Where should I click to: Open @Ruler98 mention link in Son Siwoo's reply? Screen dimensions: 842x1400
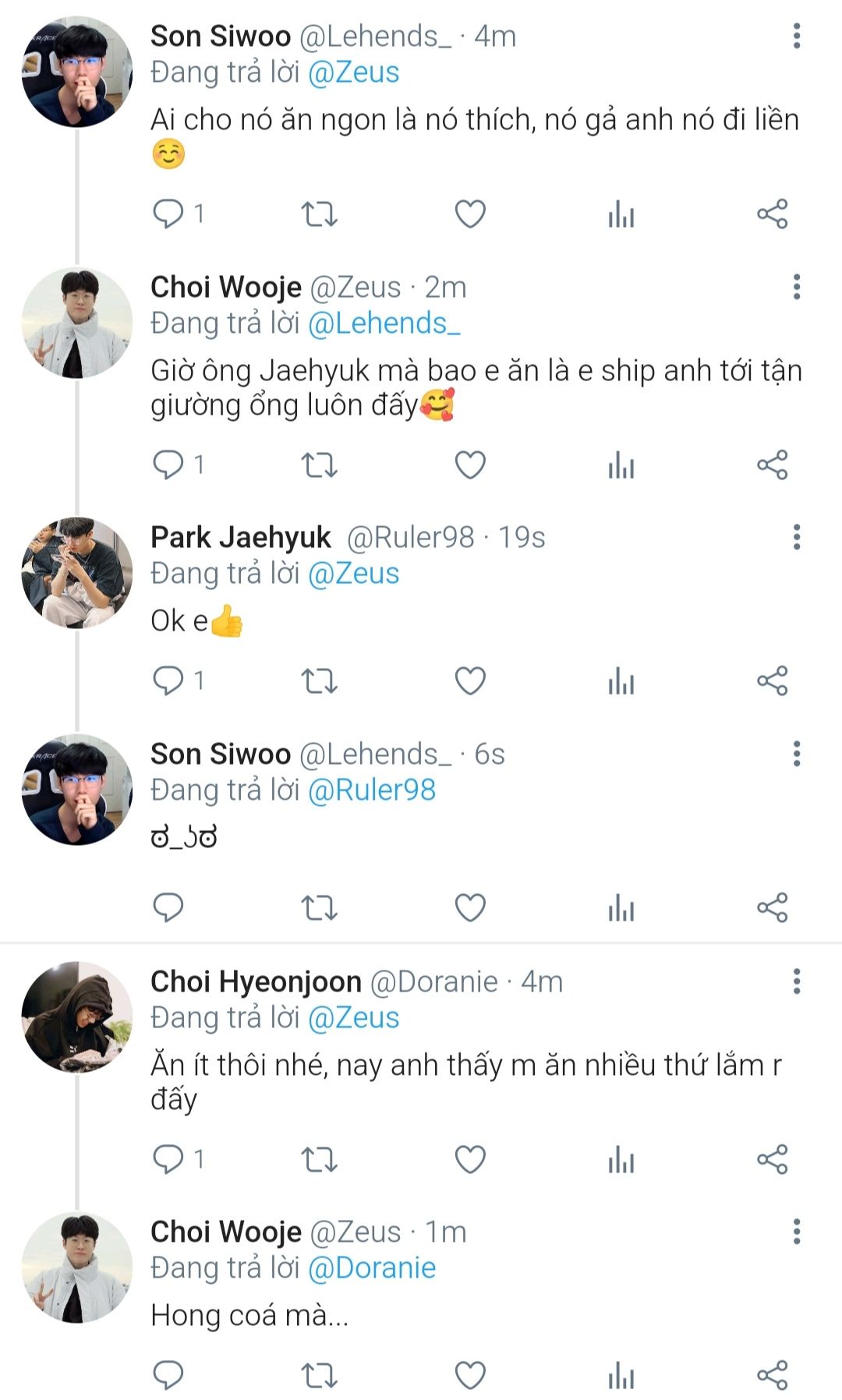[372, 790]
